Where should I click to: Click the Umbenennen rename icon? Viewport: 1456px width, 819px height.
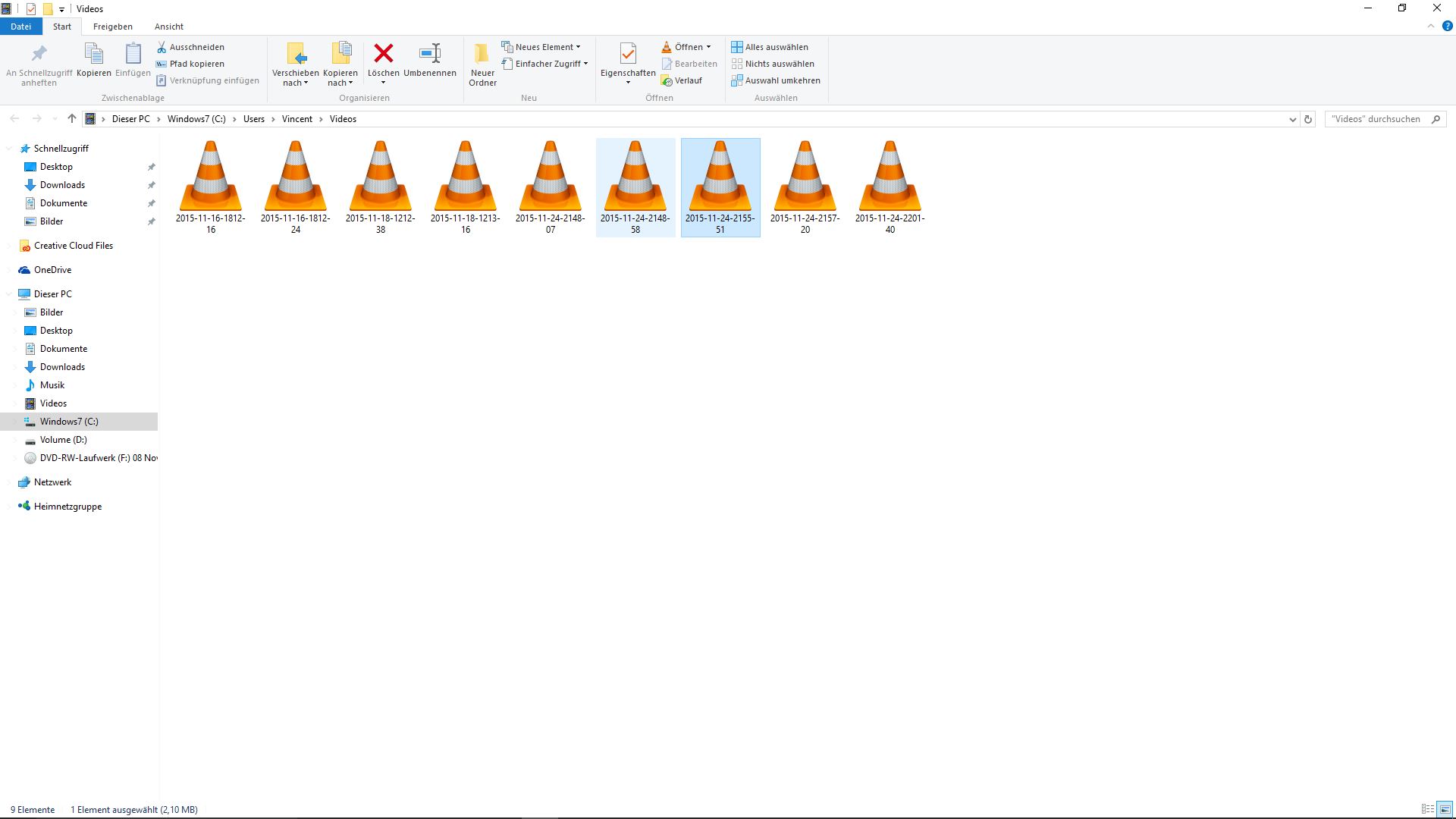429,54
